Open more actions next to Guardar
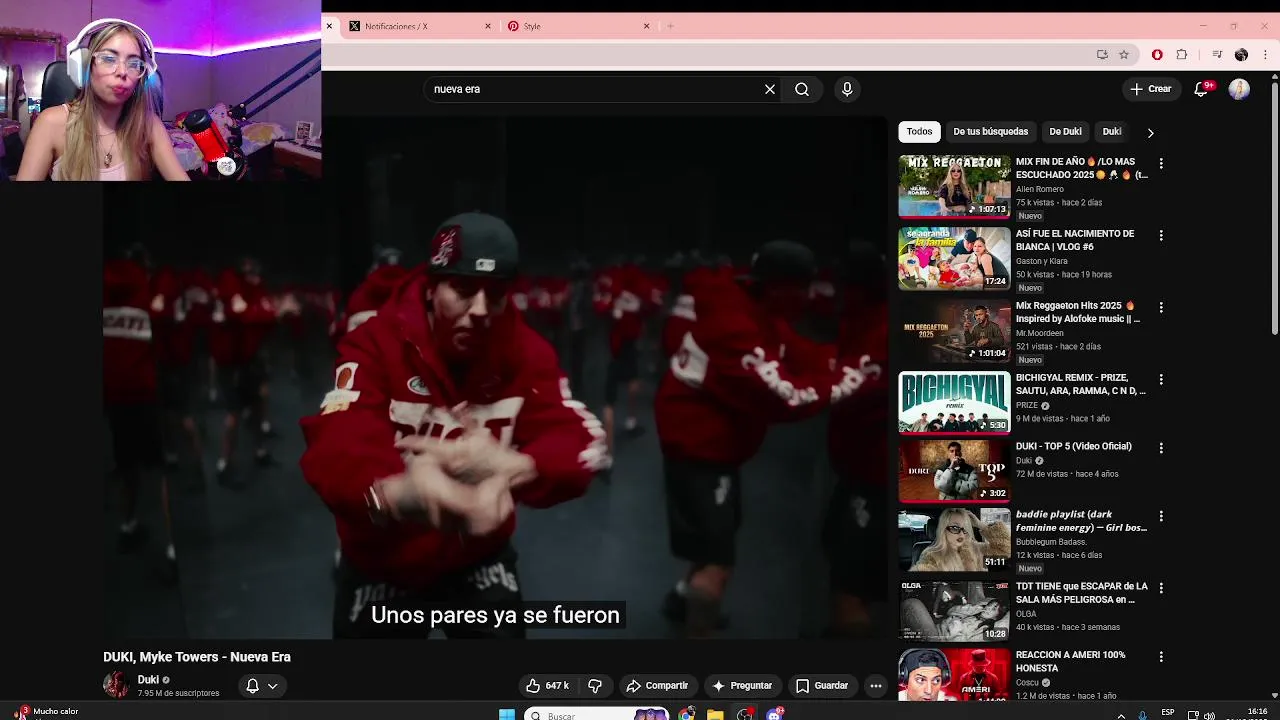The height and width of the screenshot is (720, 1280). click(x=876, y=685)
